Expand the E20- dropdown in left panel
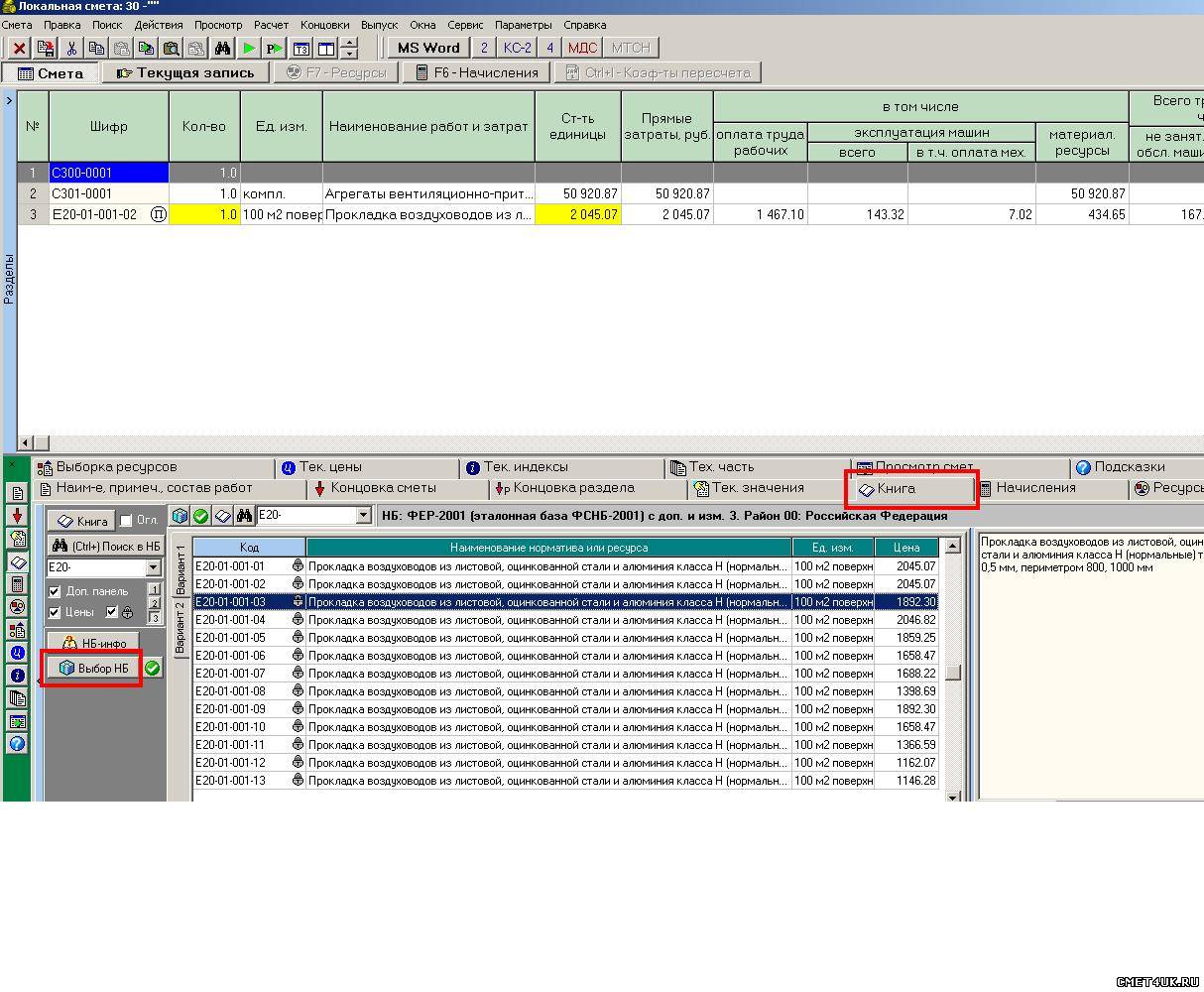Image resolution: width=1204 pixels, height=992 pixels. pos(153,567)
